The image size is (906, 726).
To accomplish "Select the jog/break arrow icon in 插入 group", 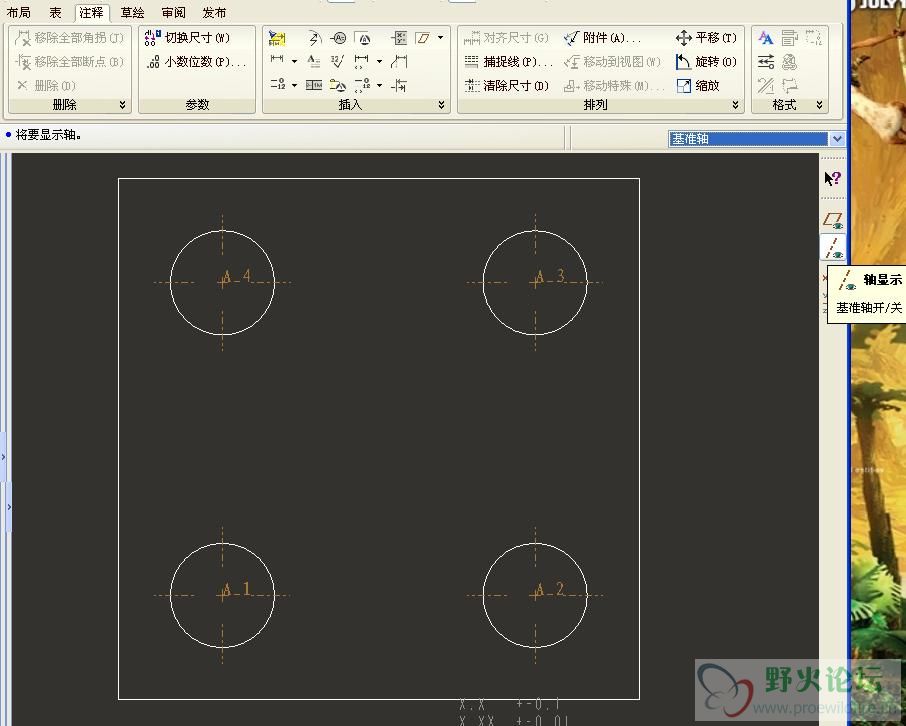I will (x=315, y=39).
